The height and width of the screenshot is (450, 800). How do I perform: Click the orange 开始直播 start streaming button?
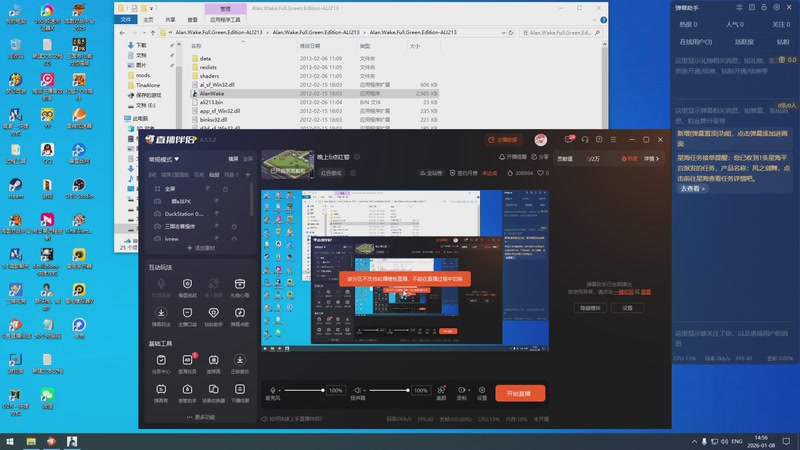click(520, 393)
